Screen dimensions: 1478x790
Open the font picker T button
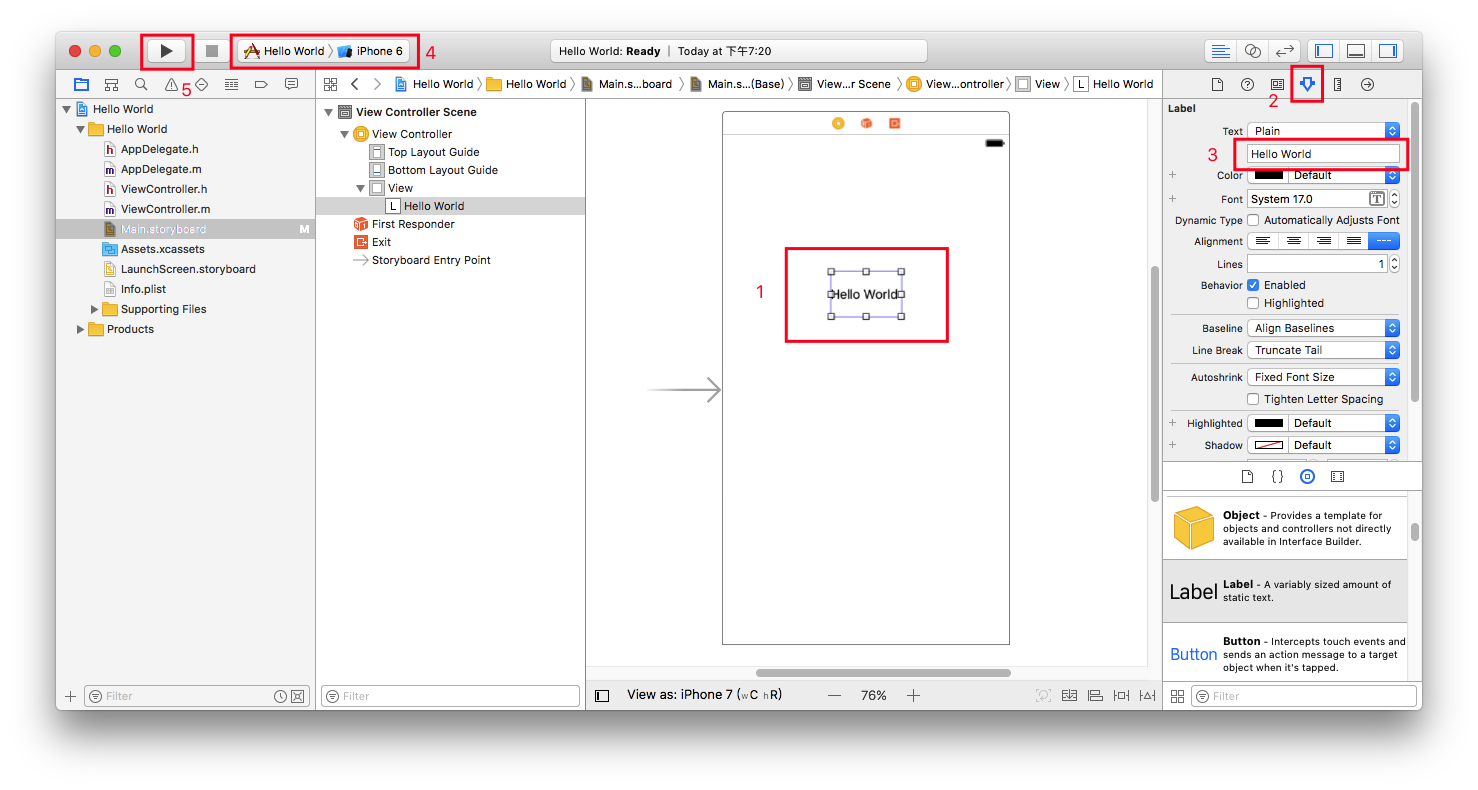tap(1376, 199)
